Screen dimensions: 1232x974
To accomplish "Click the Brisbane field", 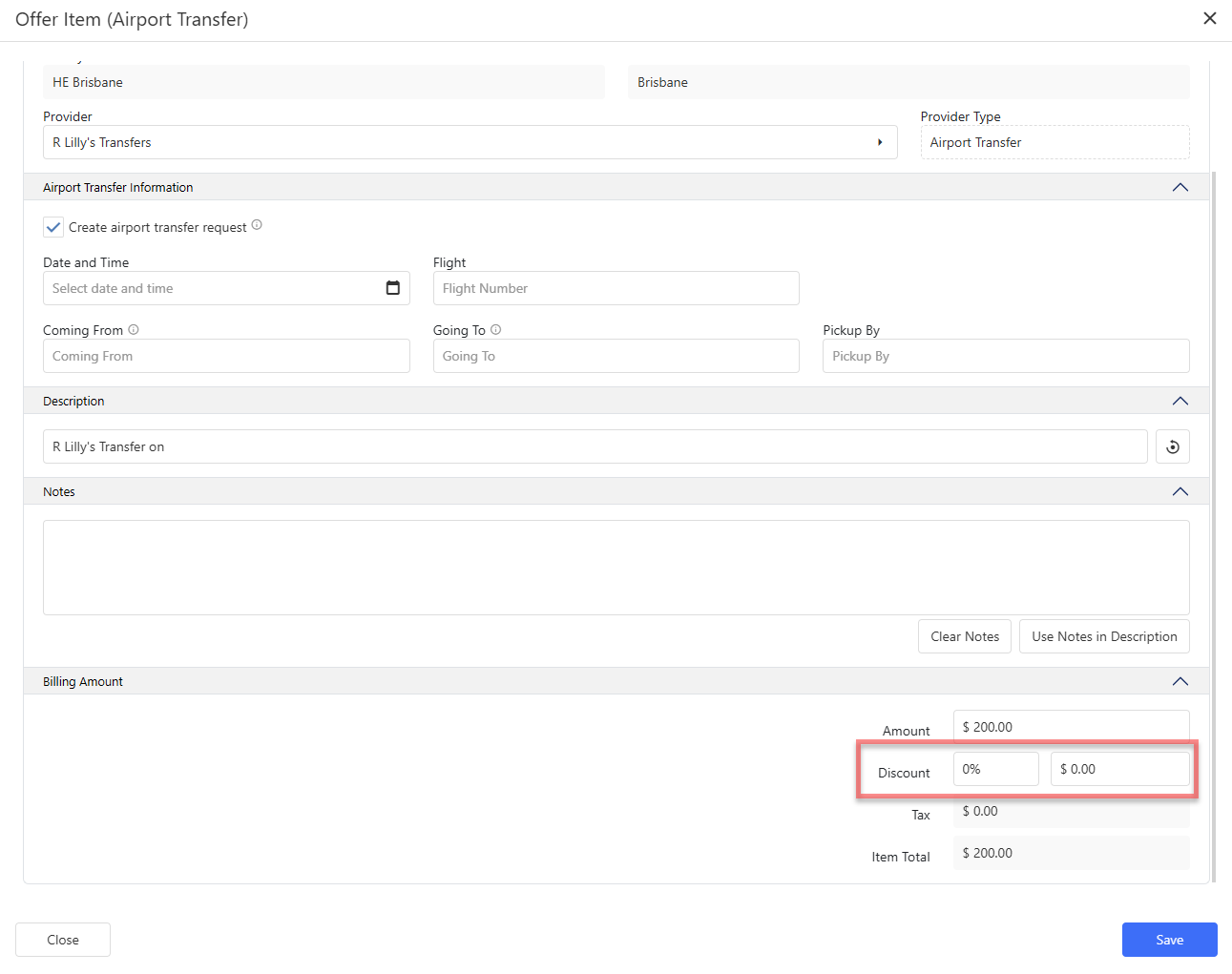I will (908, 82).
